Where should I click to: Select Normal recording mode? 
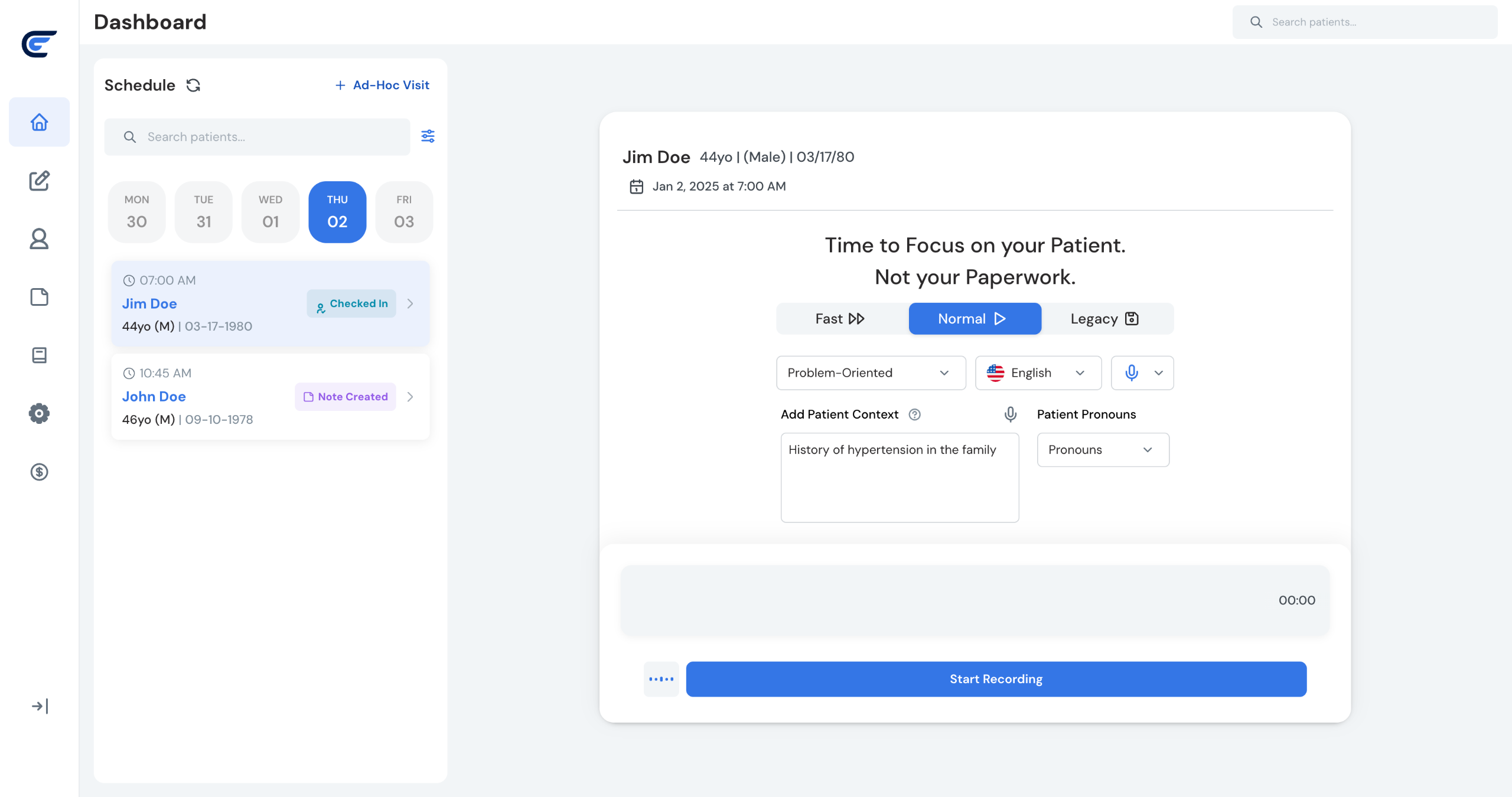[x=975, y=319]
